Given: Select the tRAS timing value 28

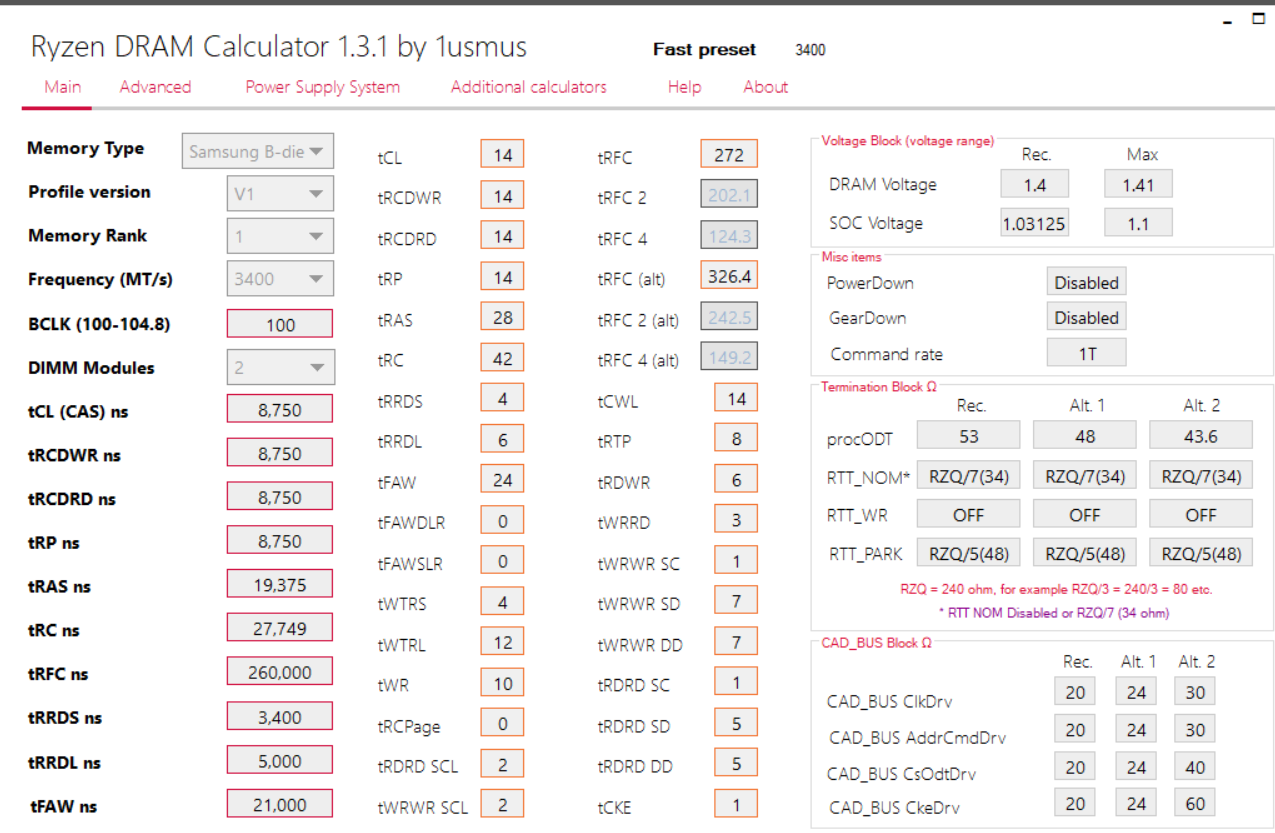Looking at the screenshot, I should tap(503, 317).
